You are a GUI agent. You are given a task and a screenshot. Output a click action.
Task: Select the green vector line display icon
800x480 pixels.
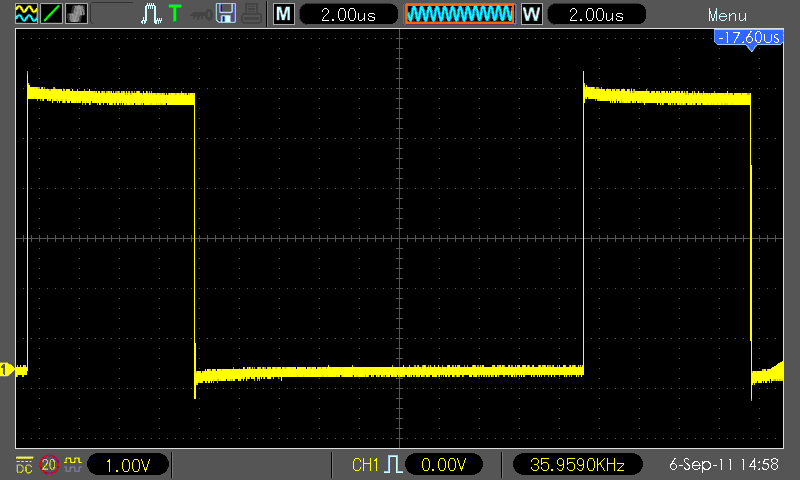point(52,13)
